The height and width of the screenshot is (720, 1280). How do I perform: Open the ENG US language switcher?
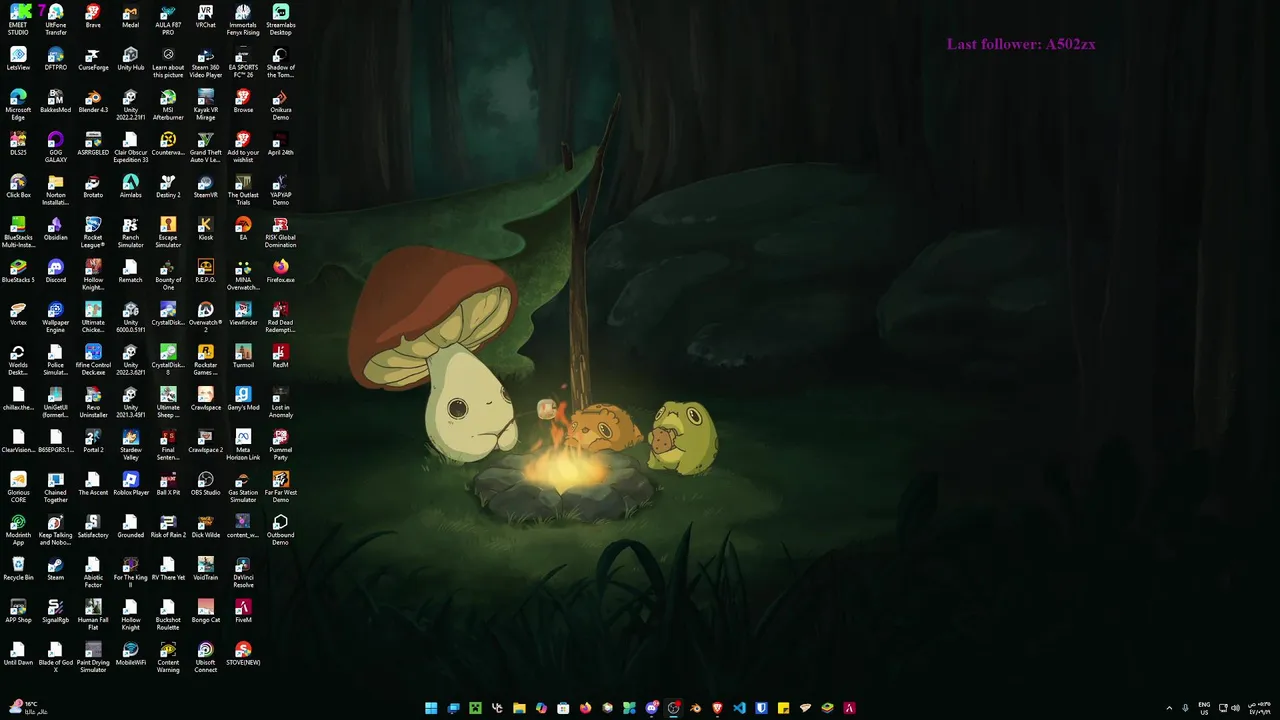point(1204,708)
